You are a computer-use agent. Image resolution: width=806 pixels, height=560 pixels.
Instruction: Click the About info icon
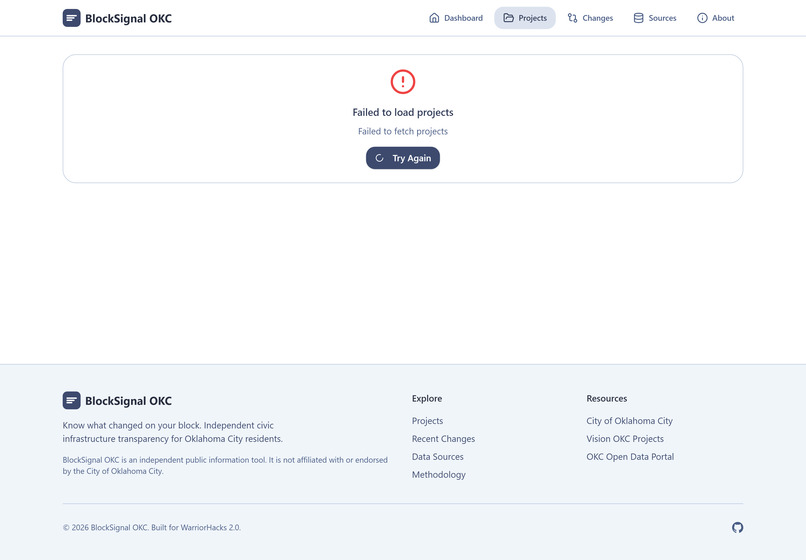702,18
